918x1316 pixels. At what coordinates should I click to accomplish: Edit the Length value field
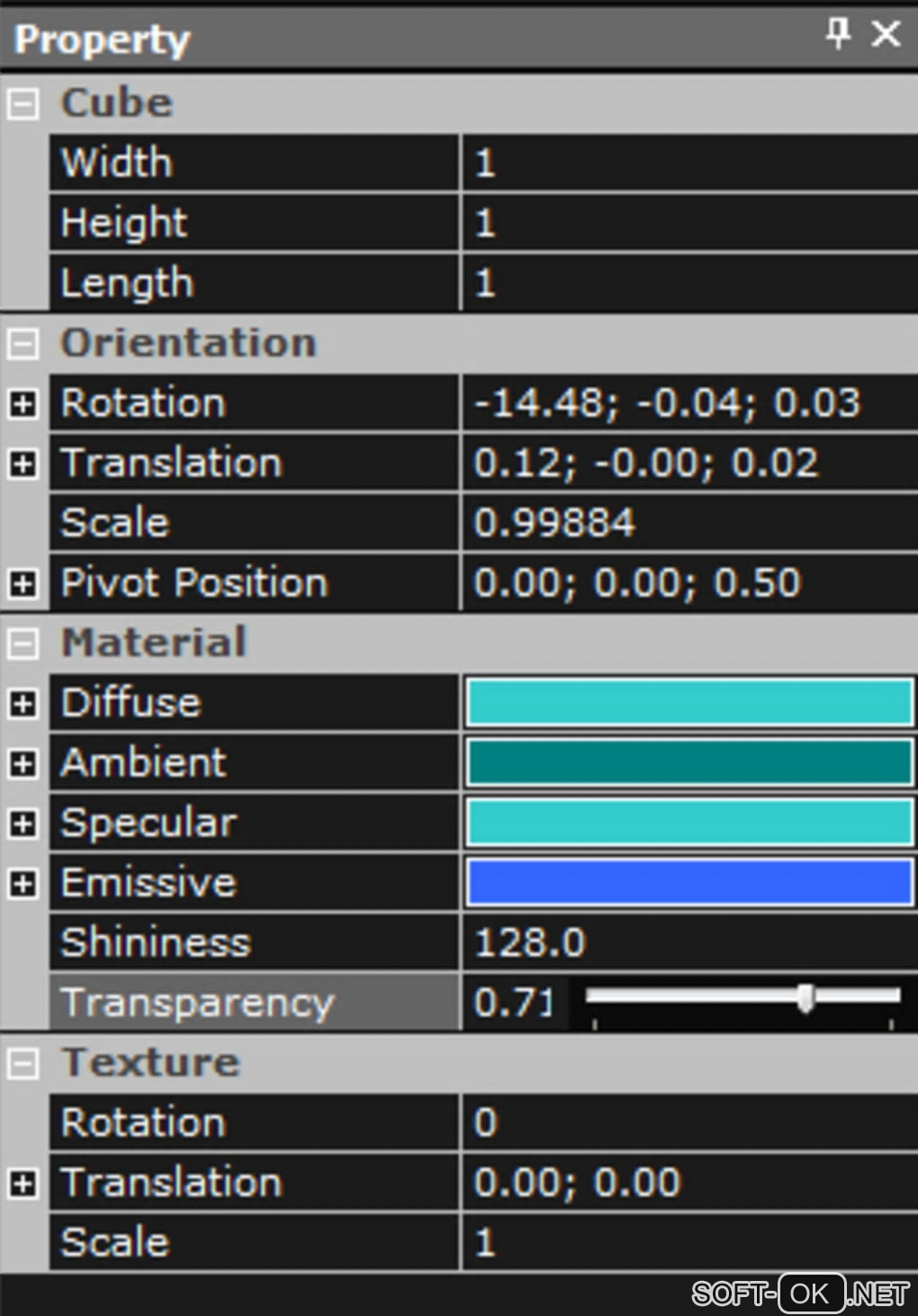click(x=690, y=282)
